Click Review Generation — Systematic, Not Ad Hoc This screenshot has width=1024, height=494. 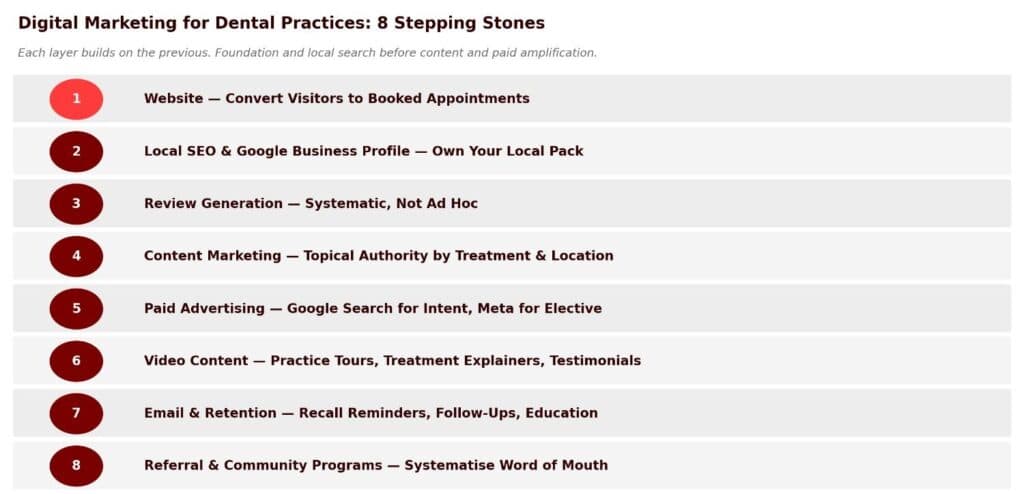tap(310, 203)
